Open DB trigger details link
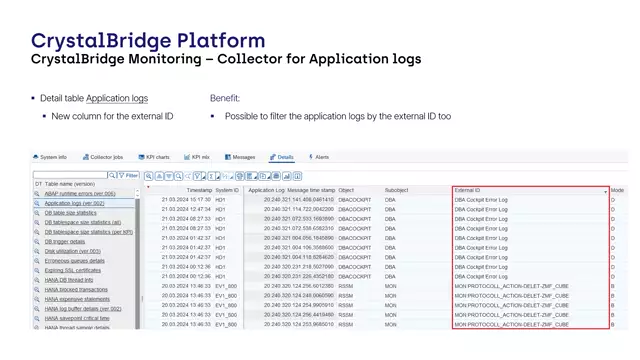 coord(64,242)
